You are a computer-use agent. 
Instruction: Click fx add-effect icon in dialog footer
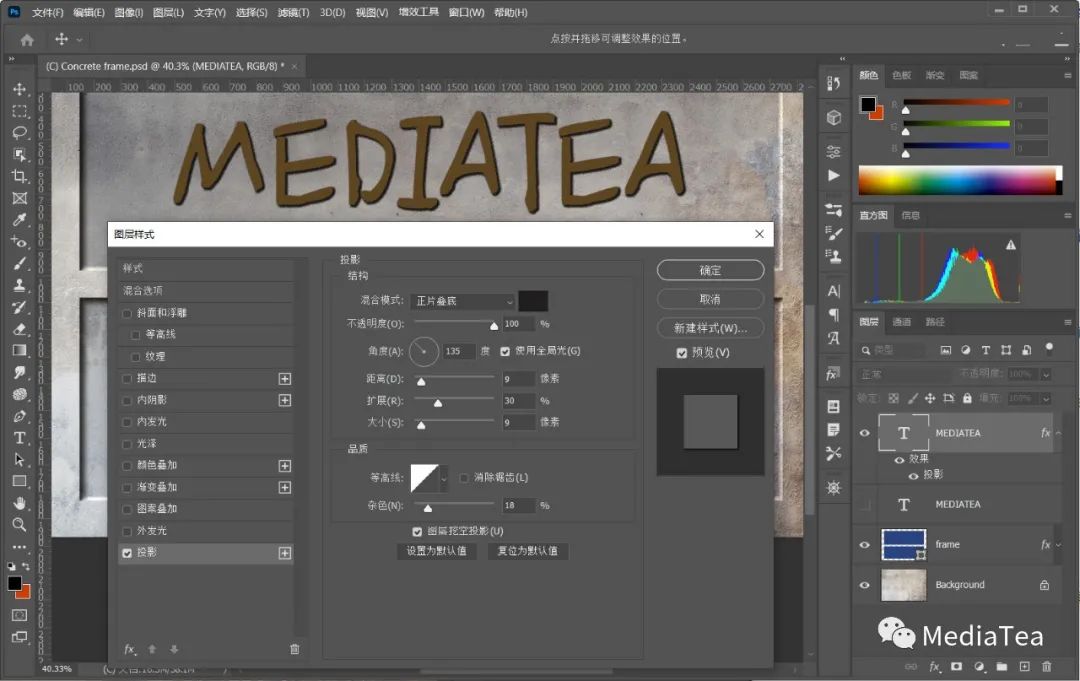(129, 649)
